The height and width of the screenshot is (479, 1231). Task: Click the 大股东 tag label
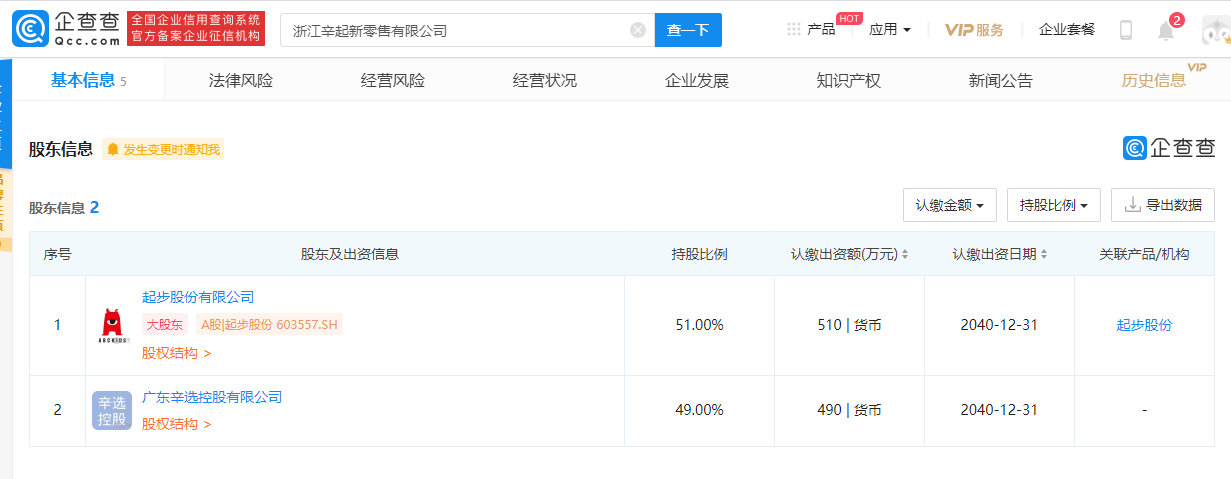(165, 324)
